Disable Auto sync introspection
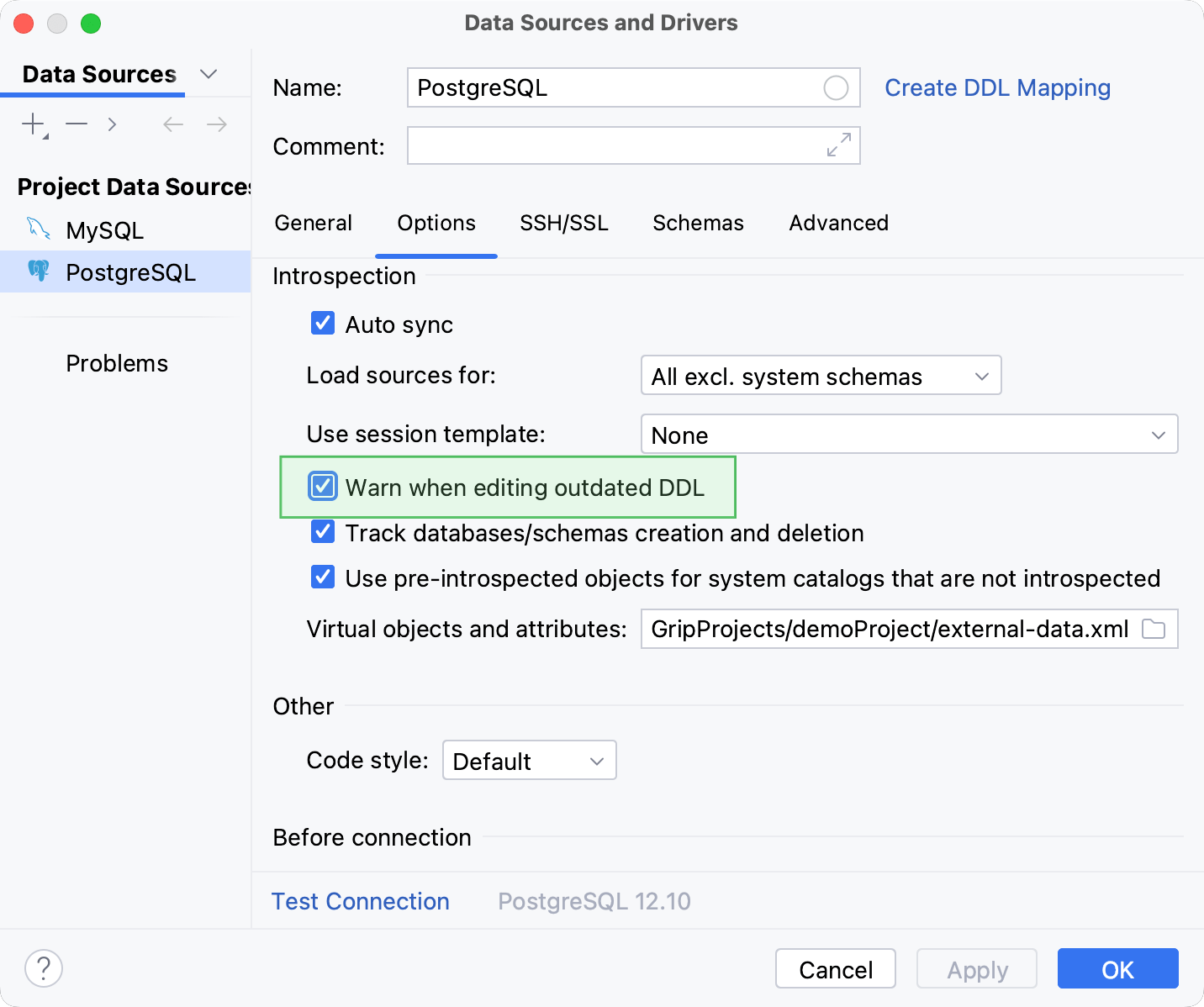The image size is (1204, 1007). point(323,324)
